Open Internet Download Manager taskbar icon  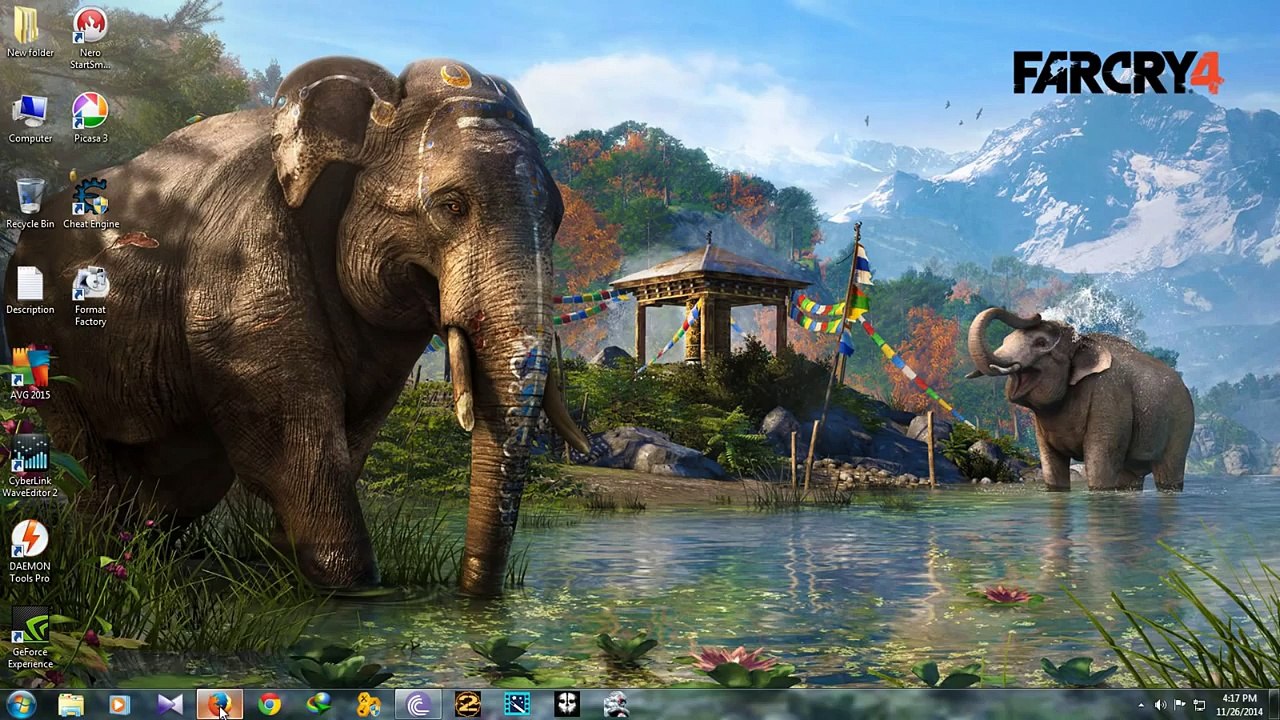(x=319, y=705)
